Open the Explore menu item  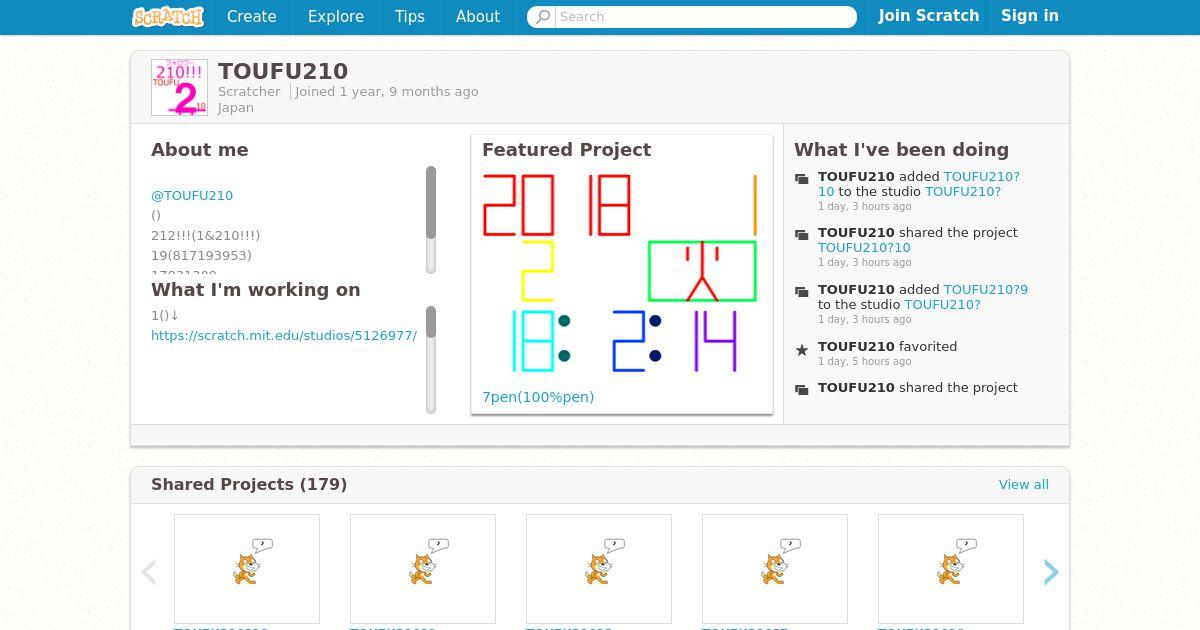click(x=336, y=17)
